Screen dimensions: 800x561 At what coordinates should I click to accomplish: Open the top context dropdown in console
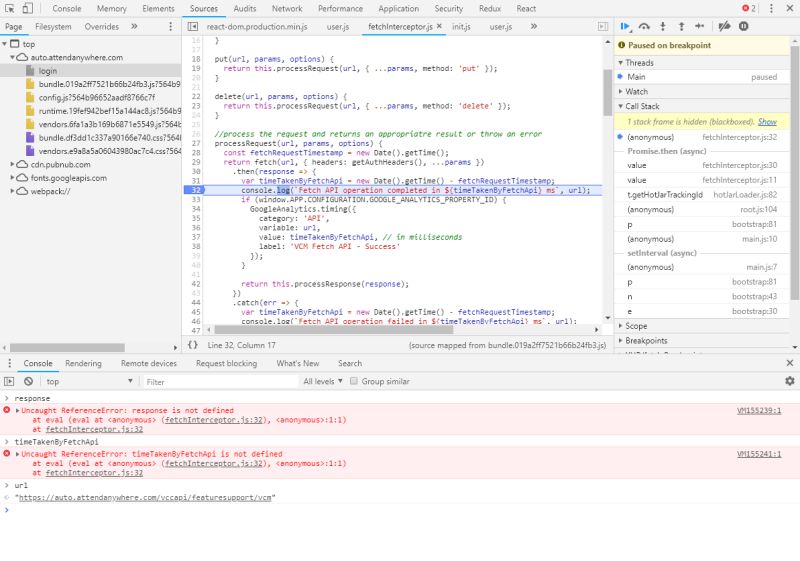89,381
